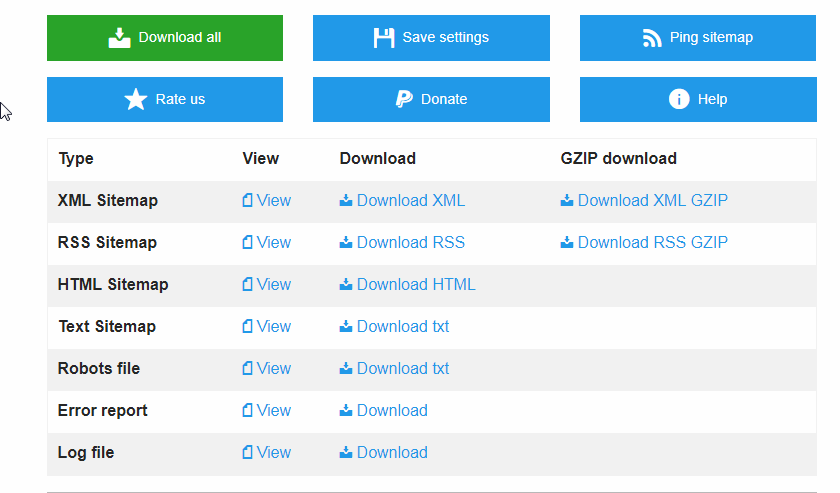The width and height of the screenshot is (840, 493).
Task: View the Error report
Action: tap(267, 410)
